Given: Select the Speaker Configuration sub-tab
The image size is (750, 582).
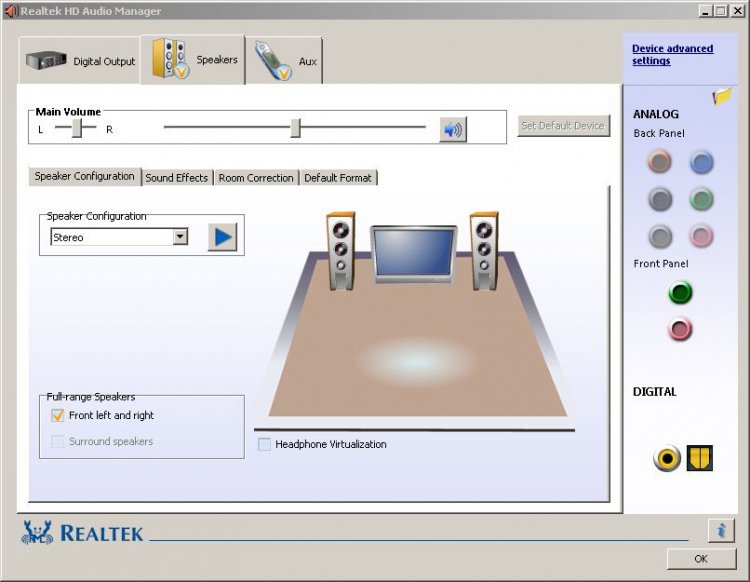Looking at the screenshot, I should tap(85, 176).
